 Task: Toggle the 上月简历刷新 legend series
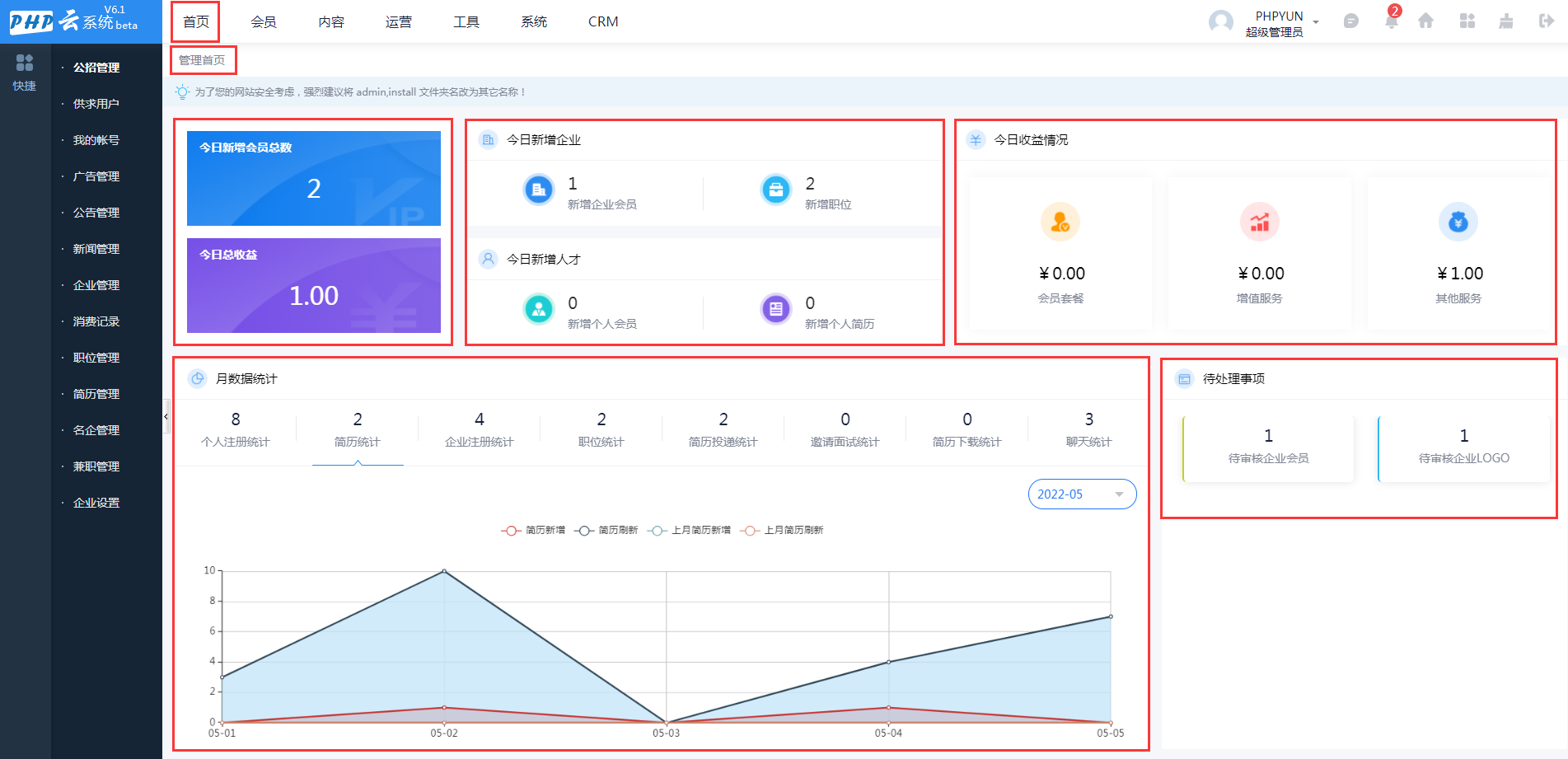(x=781, y=531)
